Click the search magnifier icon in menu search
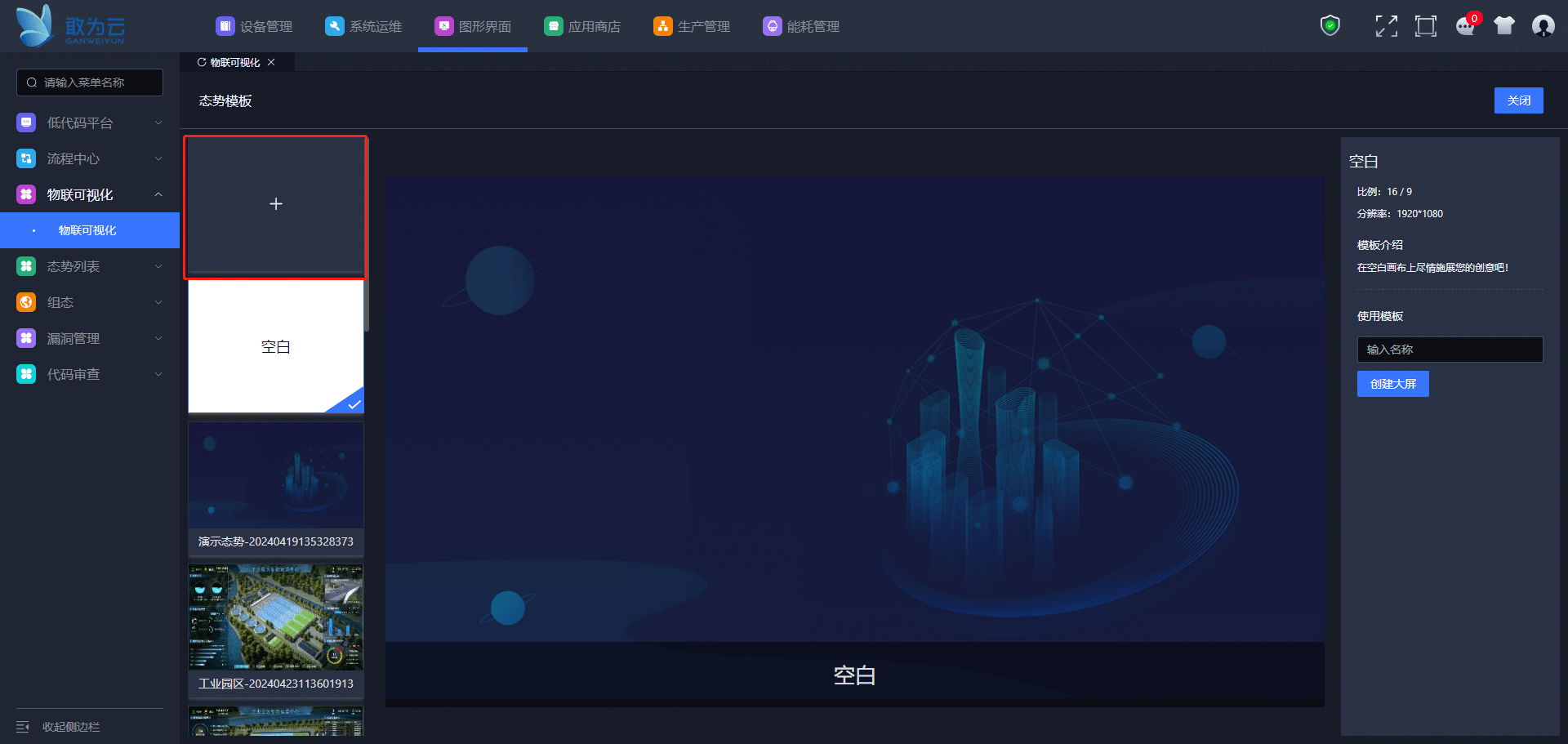The image size is (1568, 744). pyautogui.click(x=32, y=82)
